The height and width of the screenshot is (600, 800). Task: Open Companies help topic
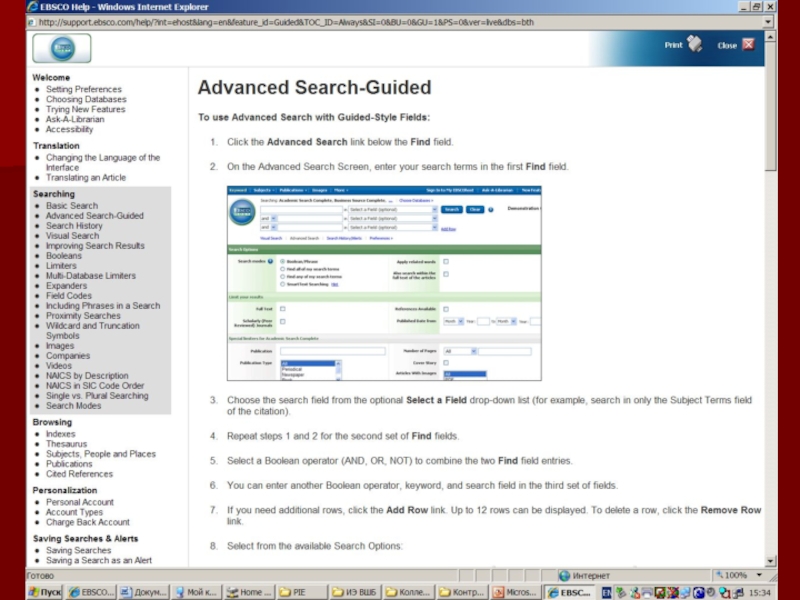tap(68, 356)
